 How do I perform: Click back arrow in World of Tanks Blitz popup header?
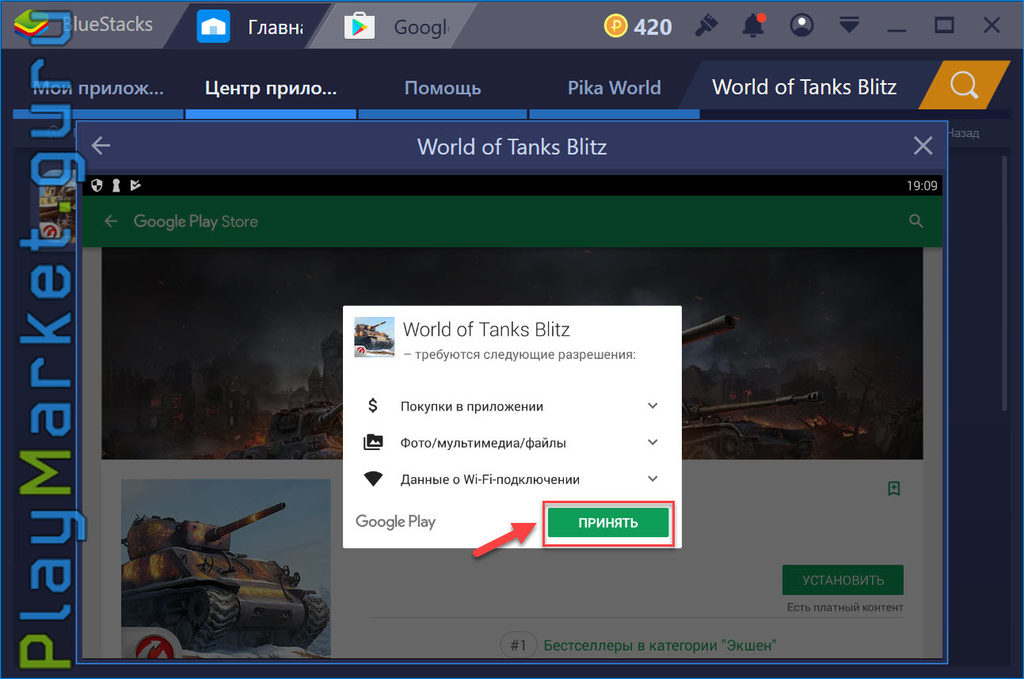coord(101,146)
